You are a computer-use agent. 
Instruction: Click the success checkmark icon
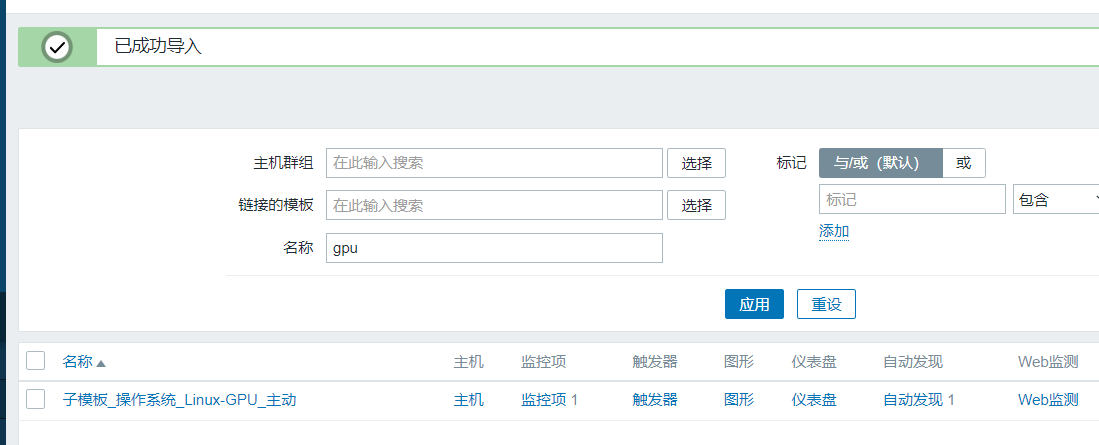tap(57, 47)
